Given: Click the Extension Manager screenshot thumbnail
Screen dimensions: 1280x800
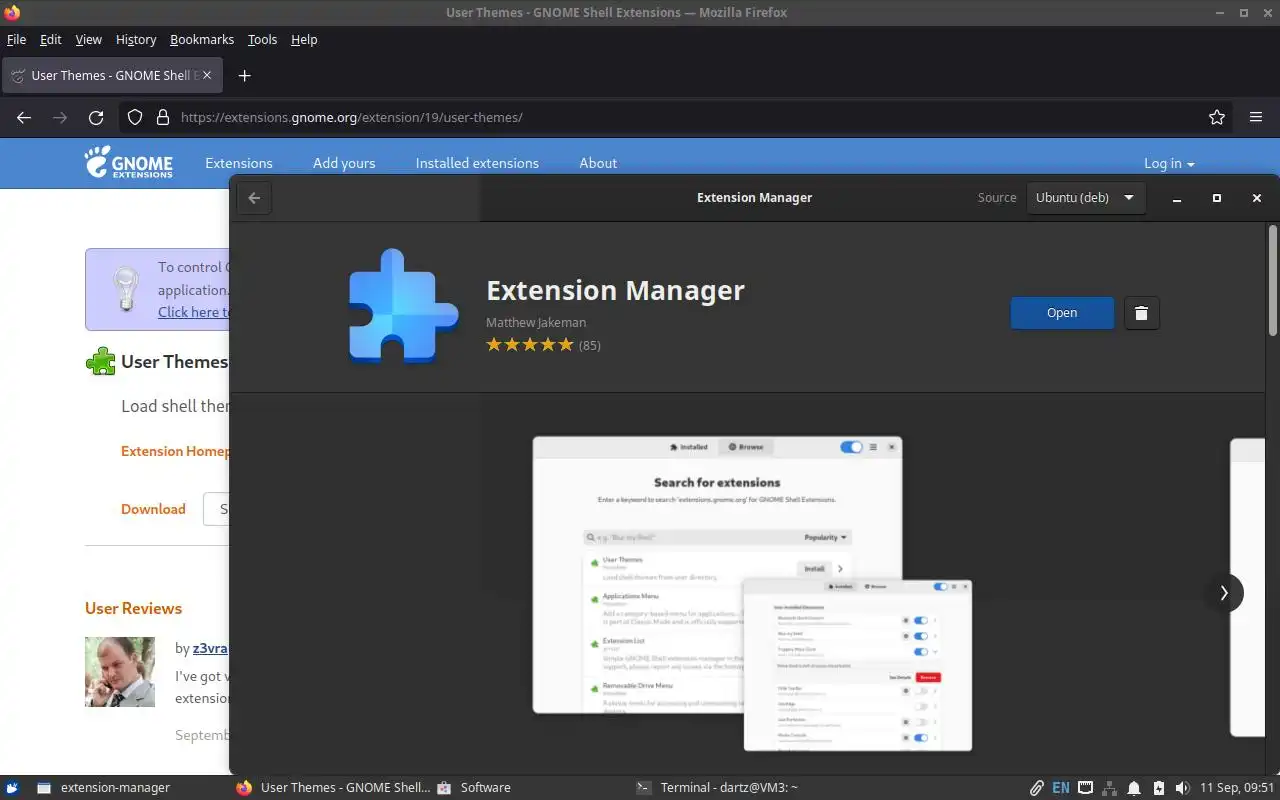Looking at the screenshot, I should pyautogui.click(x=752, y=594).
